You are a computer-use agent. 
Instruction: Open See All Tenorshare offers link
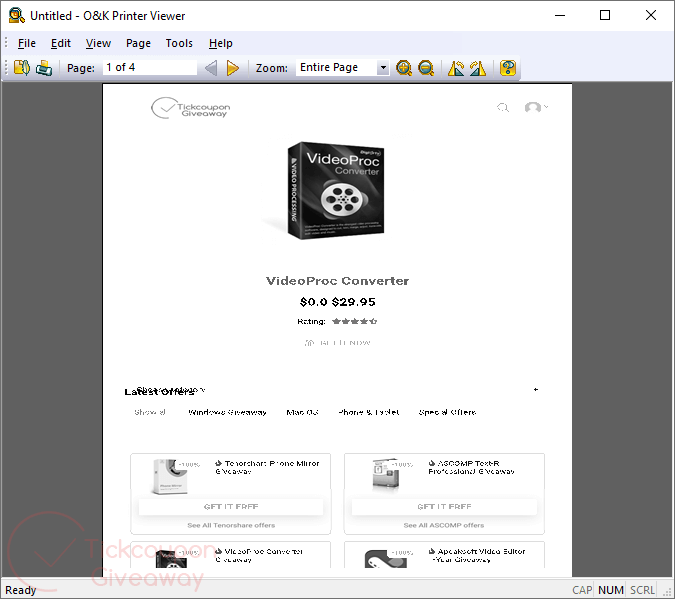pos(231,525)
